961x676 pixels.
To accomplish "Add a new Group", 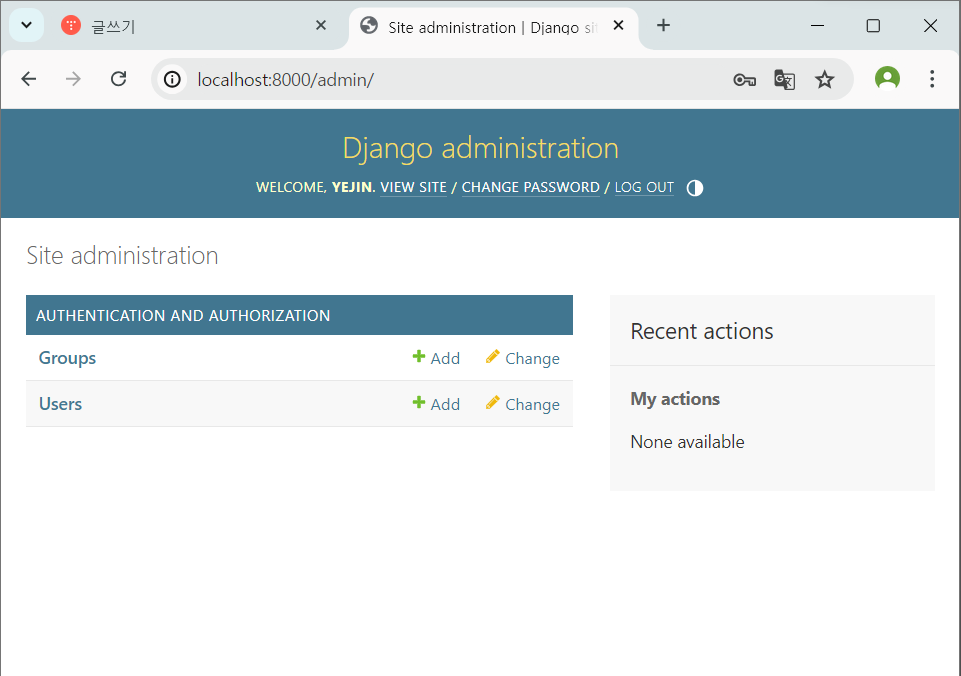I will 436,359.
